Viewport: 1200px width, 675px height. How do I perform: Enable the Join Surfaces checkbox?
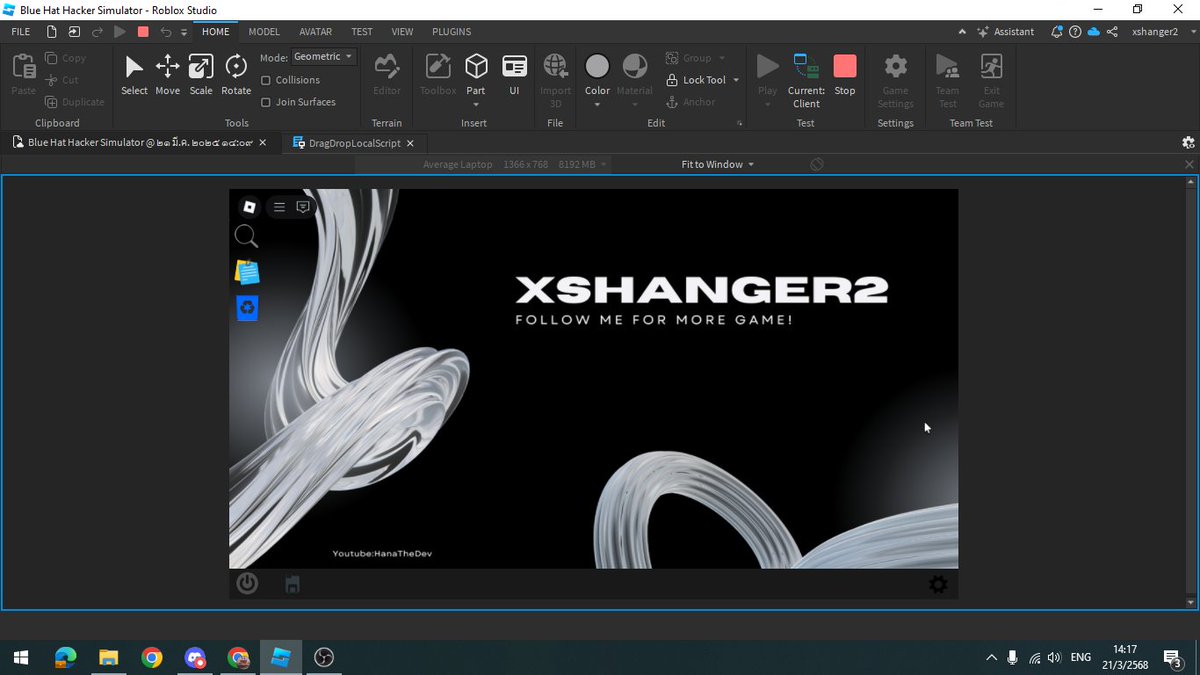pos(266,102)
